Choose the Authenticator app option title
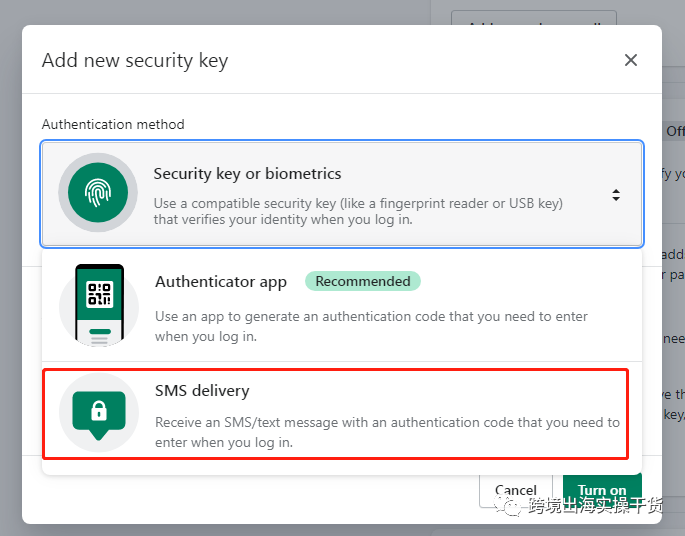Viewport: 685px width, 536px height. point(221,282)
